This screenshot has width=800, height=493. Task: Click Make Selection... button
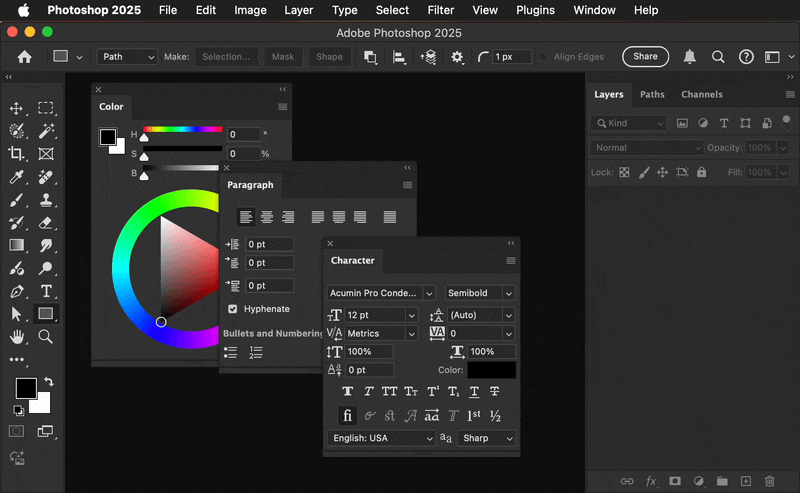click(226, 57)
